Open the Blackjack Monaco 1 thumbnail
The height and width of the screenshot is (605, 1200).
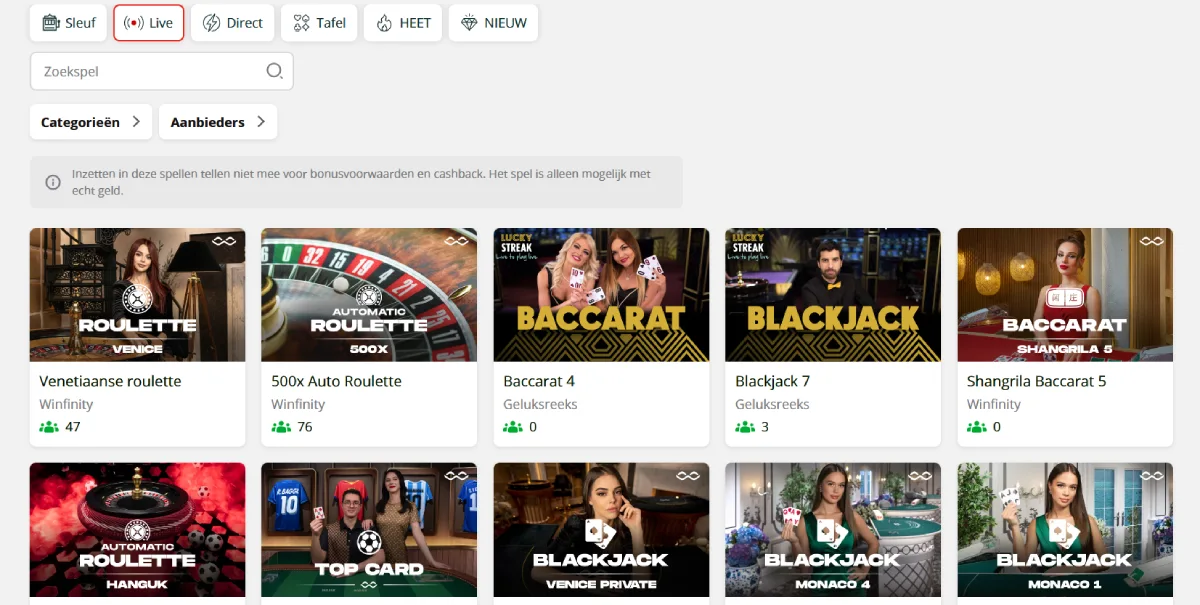1065,530
